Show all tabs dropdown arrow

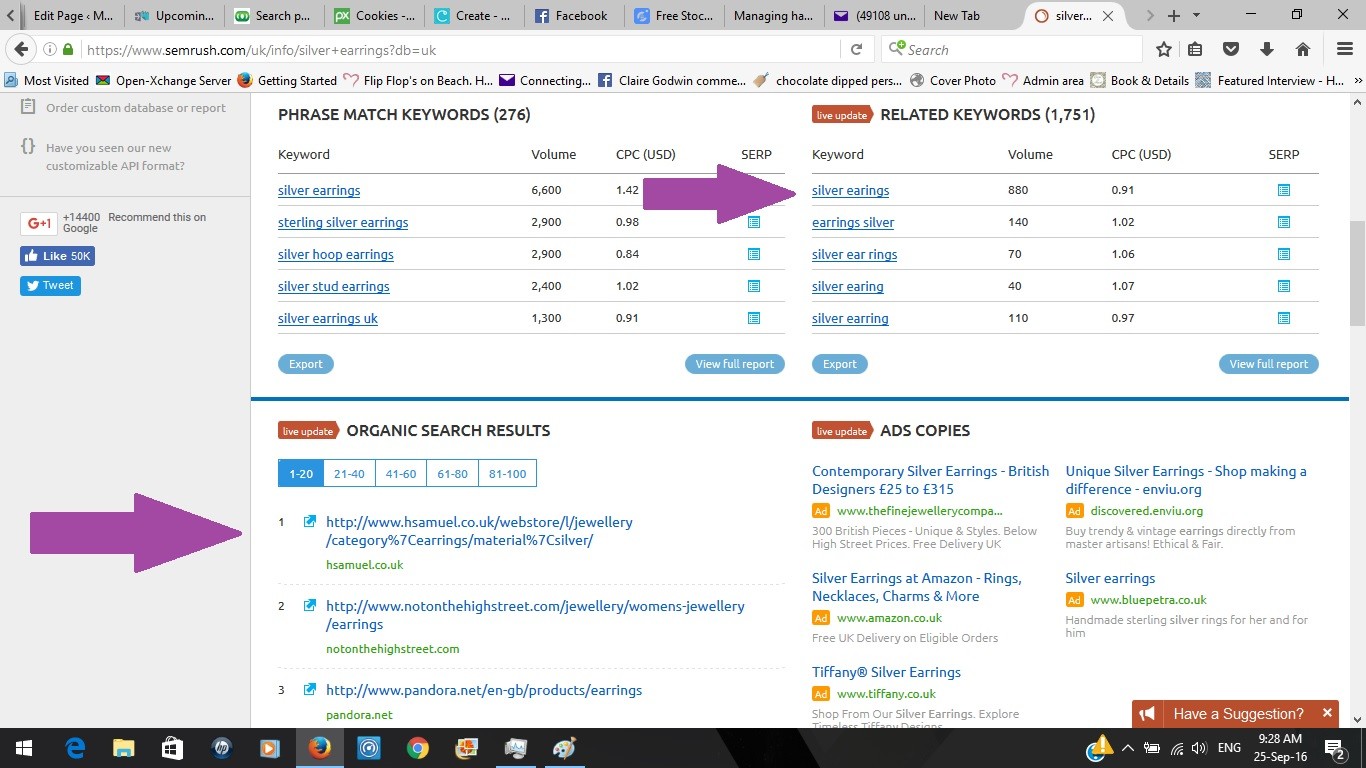point(1197,15)
